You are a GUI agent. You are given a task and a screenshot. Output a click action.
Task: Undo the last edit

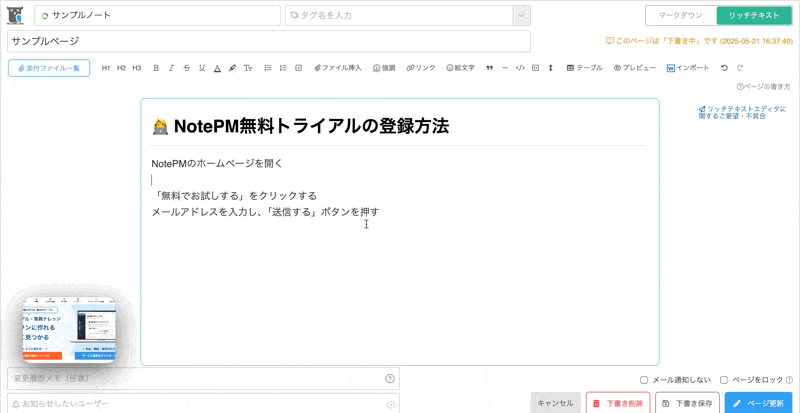click(724, 68)
